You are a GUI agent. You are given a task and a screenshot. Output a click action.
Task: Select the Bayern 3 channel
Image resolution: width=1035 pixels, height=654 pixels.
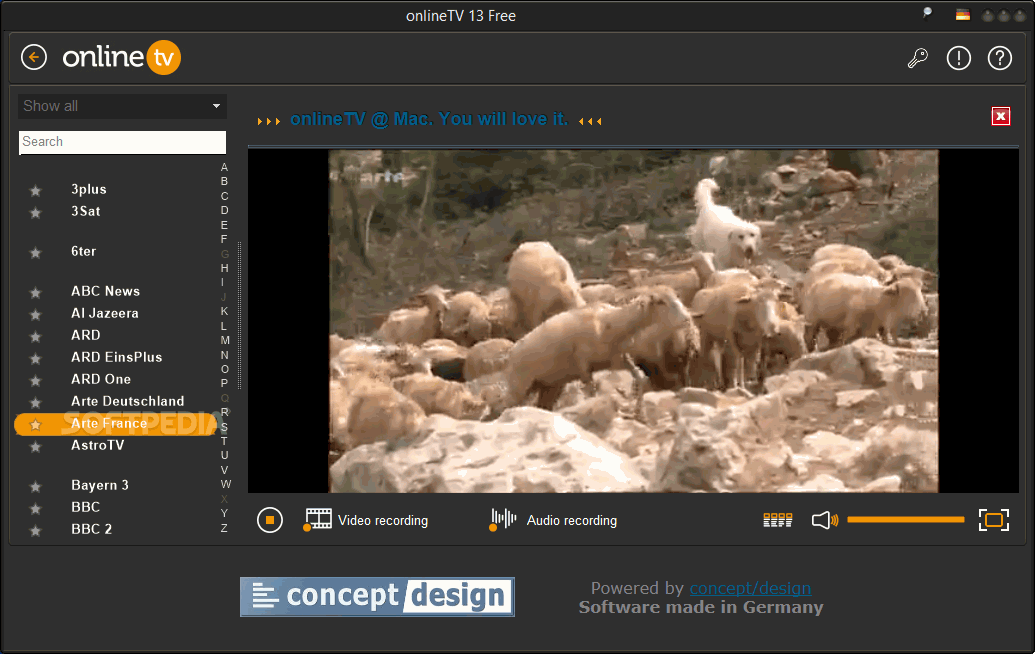point(100,485)
